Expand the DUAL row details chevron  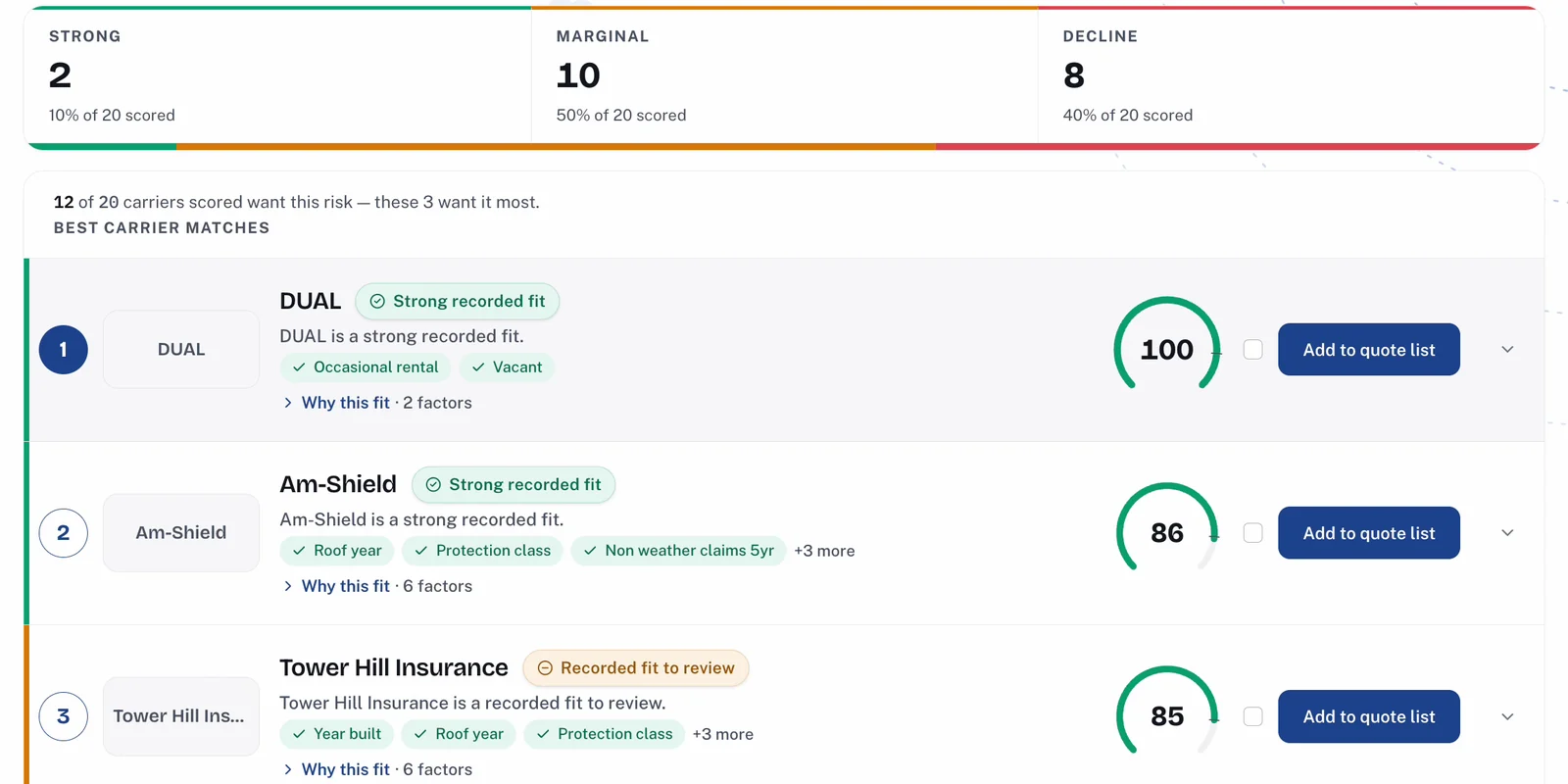tap(1507, 350)
